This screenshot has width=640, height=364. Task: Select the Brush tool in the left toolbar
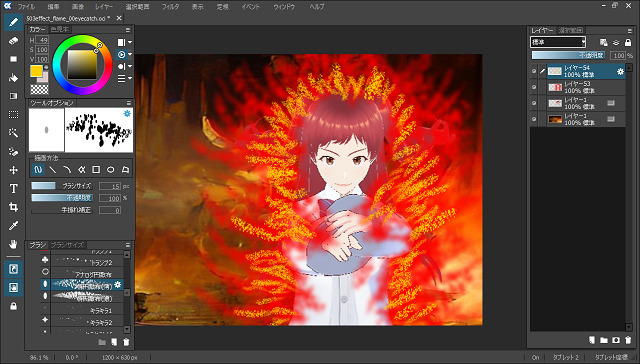click(13, 22)
